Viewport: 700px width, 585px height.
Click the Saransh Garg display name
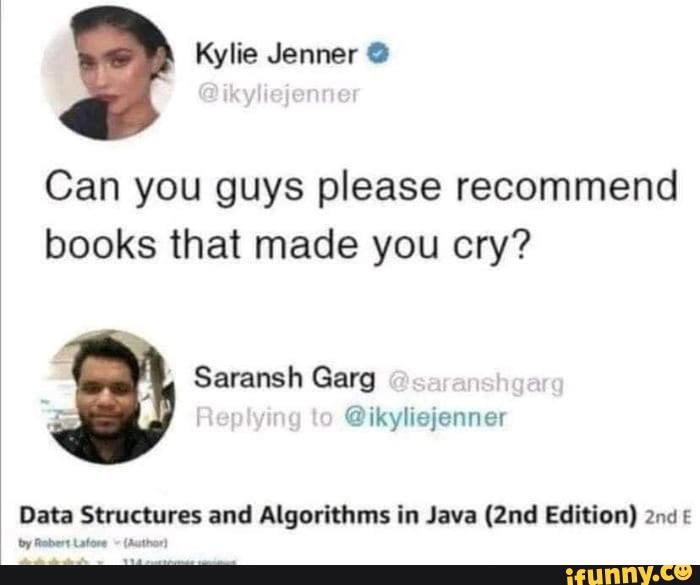(x=285, y=379)
